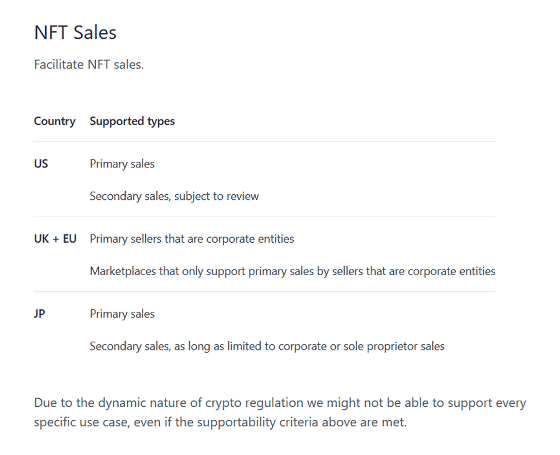560x455 pixels.
Task: Click the UK + EU row label
Action: 55,239
